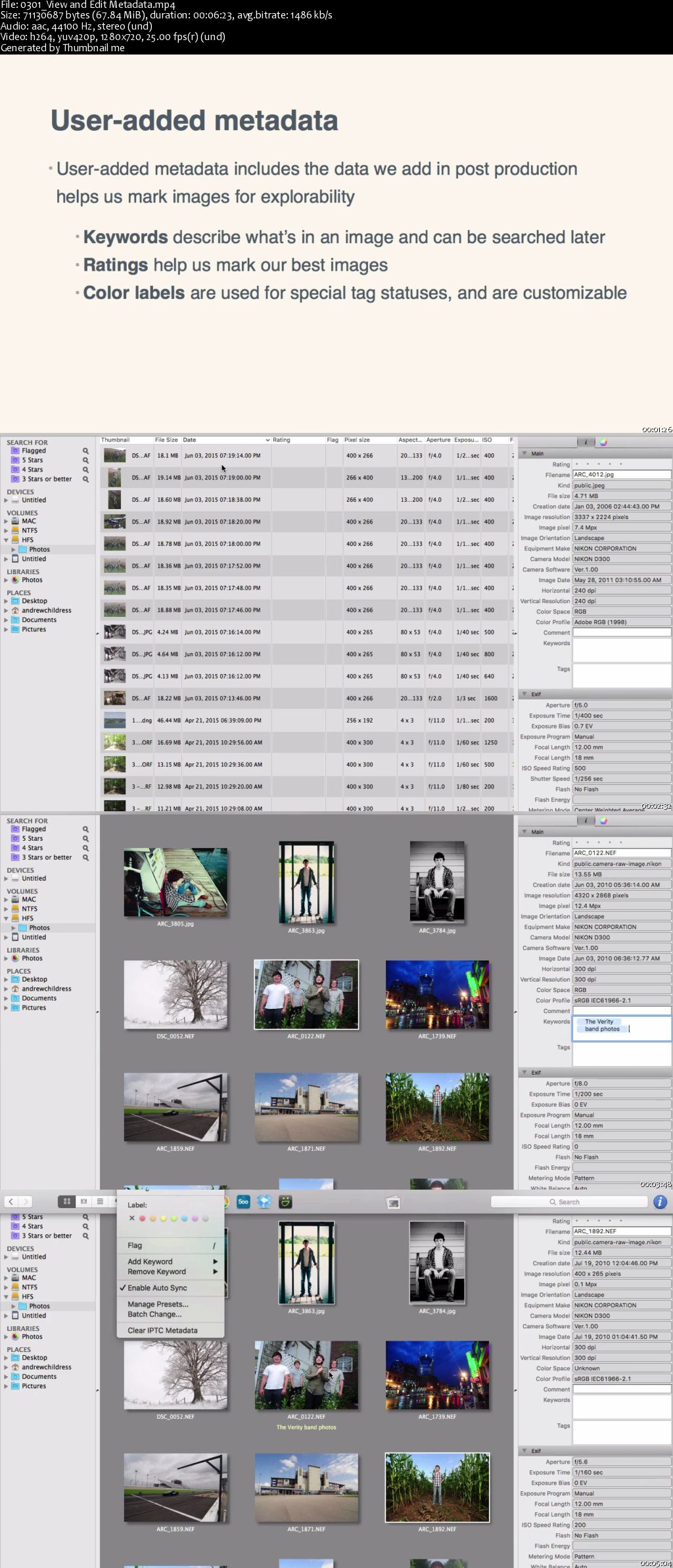Screen dimensions: 673x1568
Task: Open Remove Keyword submenu arrow
Action: [215, 1272]
